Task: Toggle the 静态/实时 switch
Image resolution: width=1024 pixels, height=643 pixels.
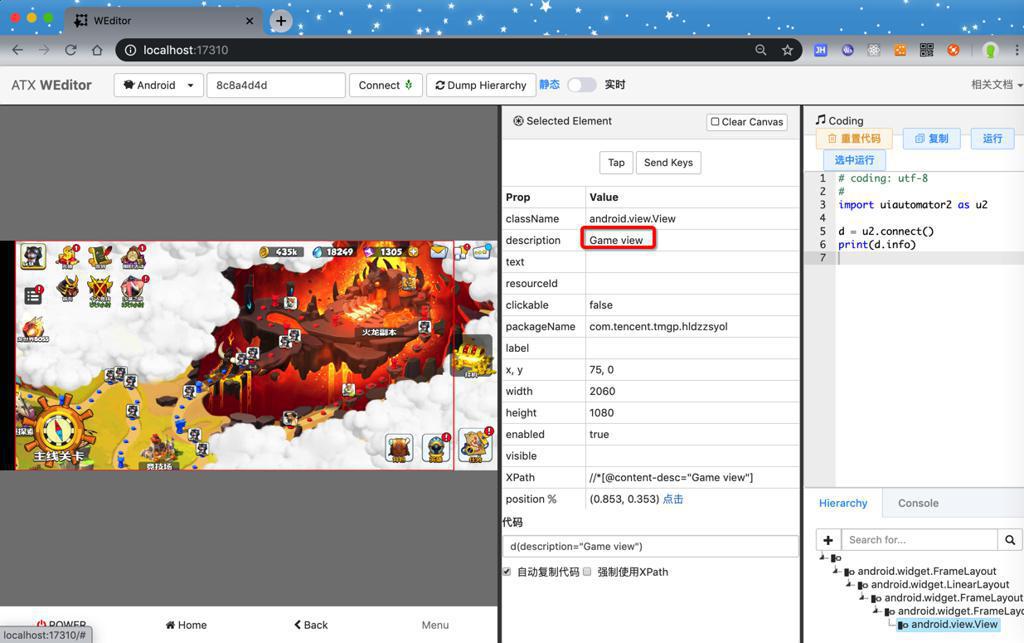Action: (x=582, y=85)
